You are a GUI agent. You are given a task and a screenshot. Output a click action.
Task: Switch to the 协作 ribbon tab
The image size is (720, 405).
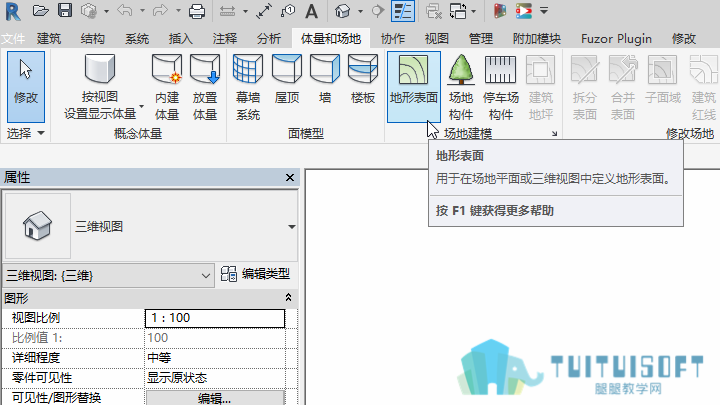pyautogui.click(x=393, y=39)
